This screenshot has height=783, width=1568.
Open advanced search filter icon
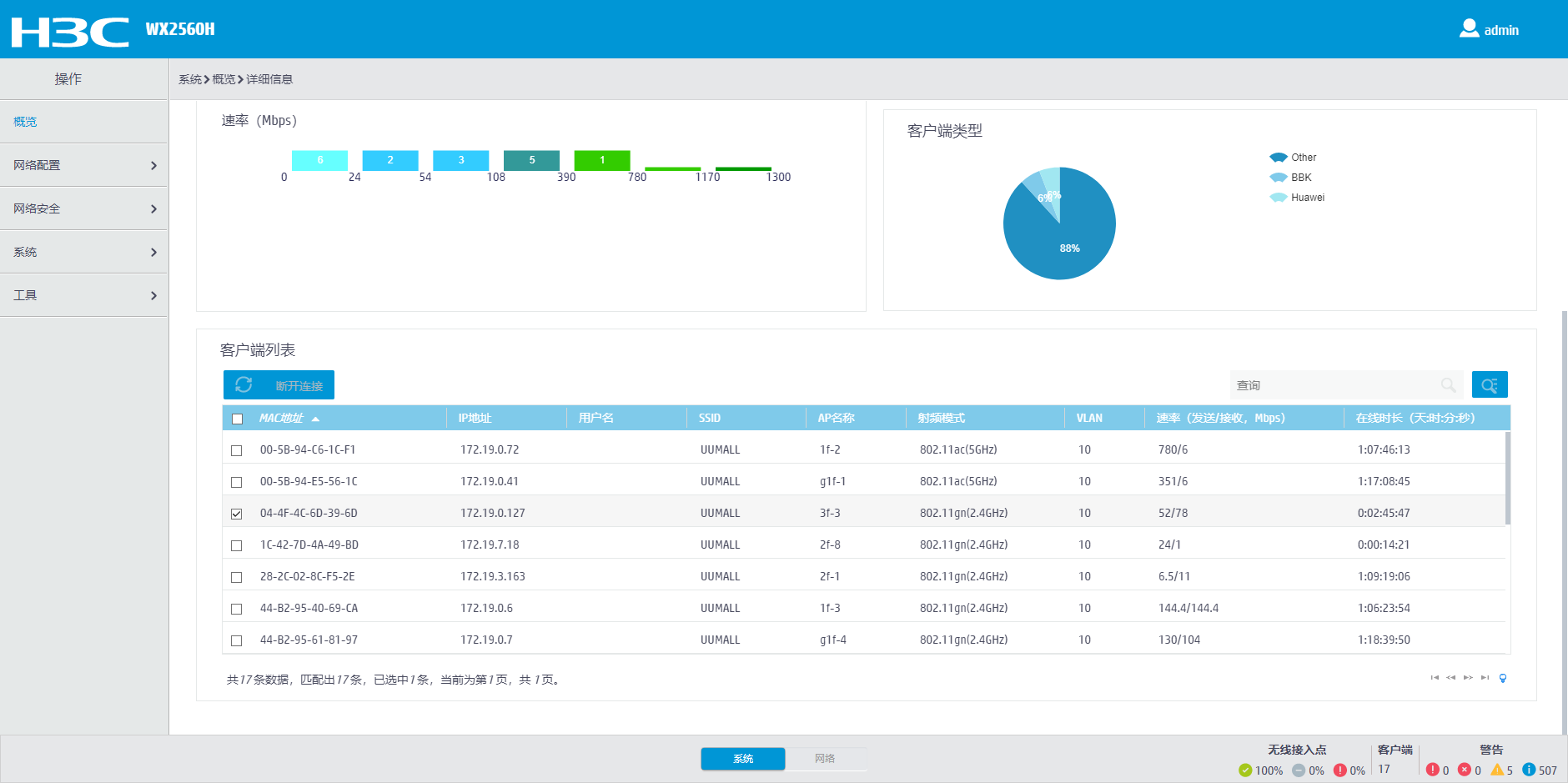click(x=1490, y=384)
